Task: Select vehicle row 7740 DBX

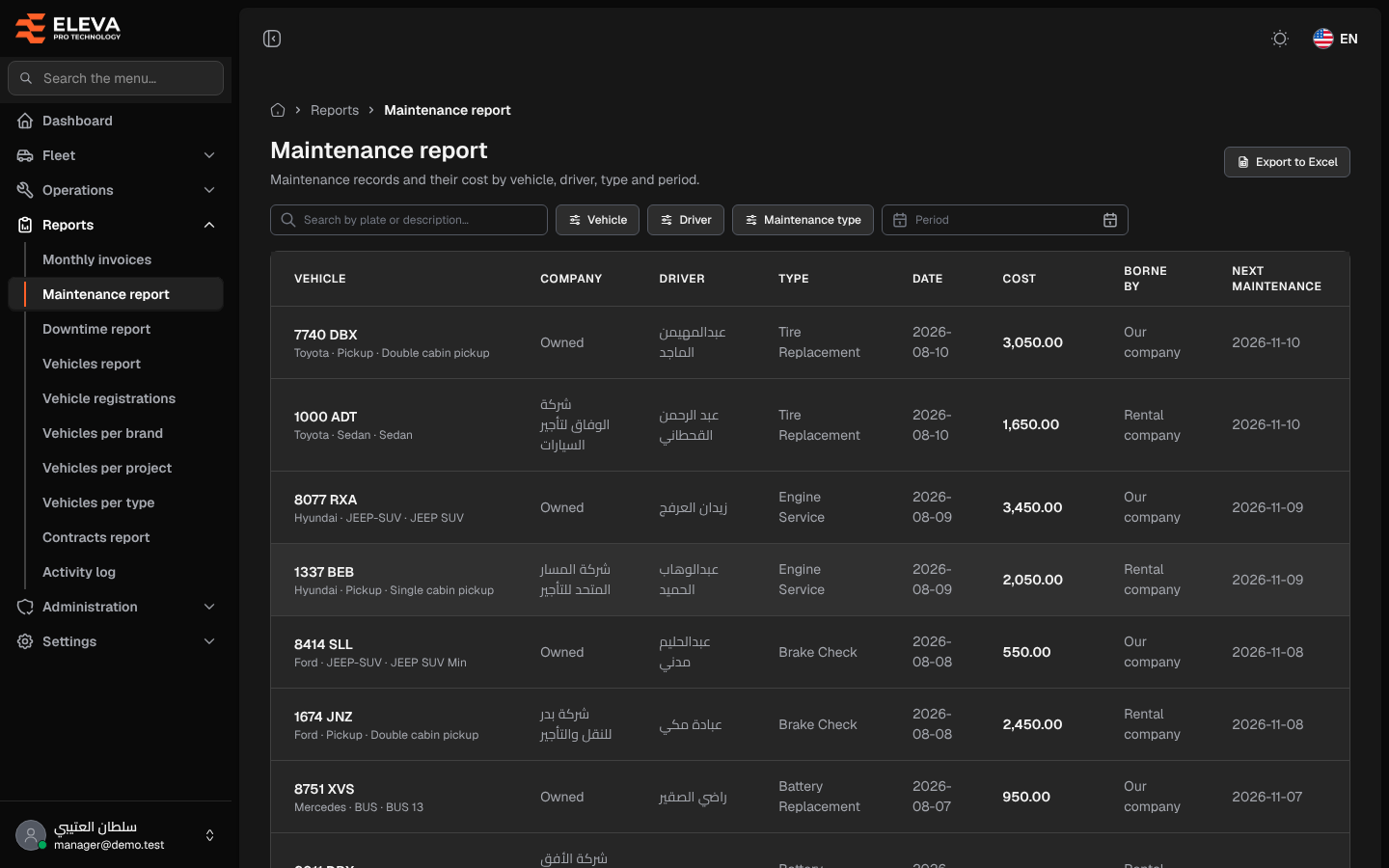Action: [810, 342]
